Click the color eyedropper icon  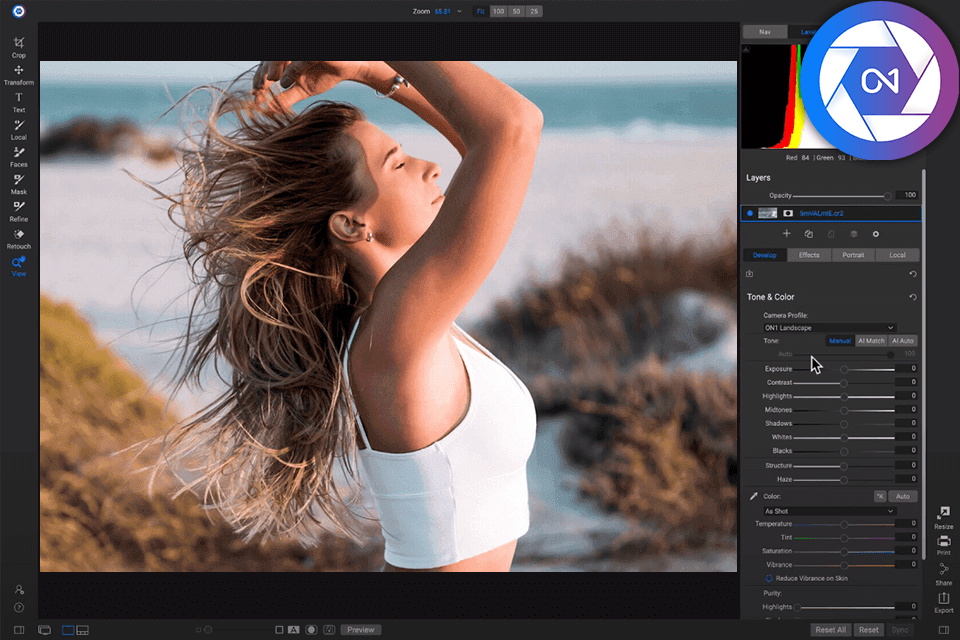click(x=754, y=496)
